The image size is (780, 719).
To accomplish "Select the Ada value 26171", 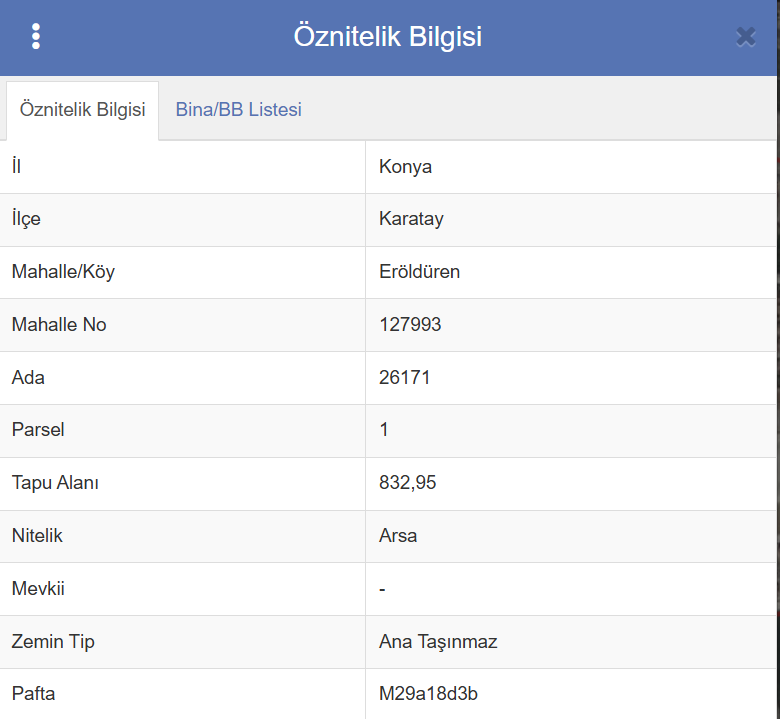I will [405, 378].
